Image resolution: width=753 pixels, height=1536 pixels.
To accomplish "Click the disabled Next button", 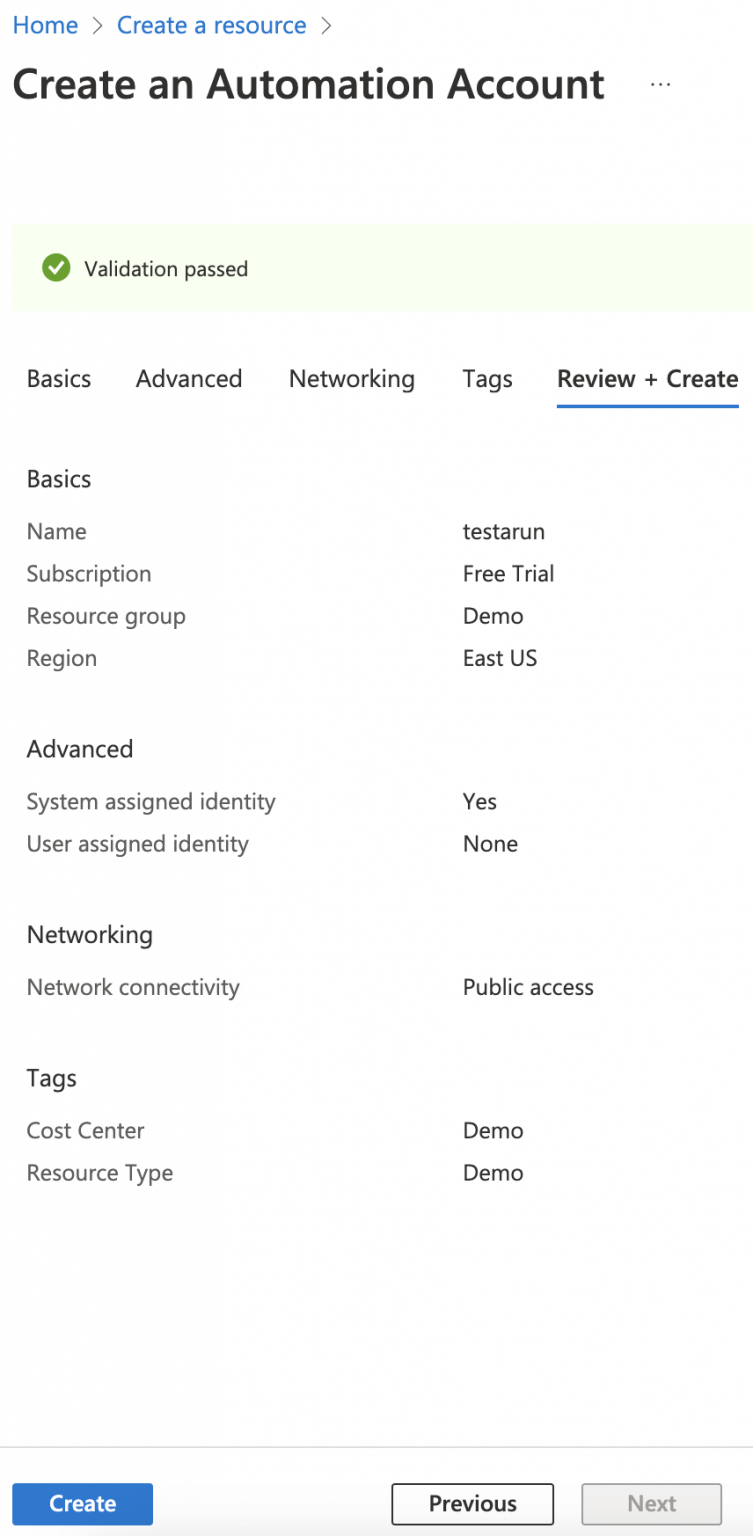I will pyautogui.click(x=652, y=1504).
